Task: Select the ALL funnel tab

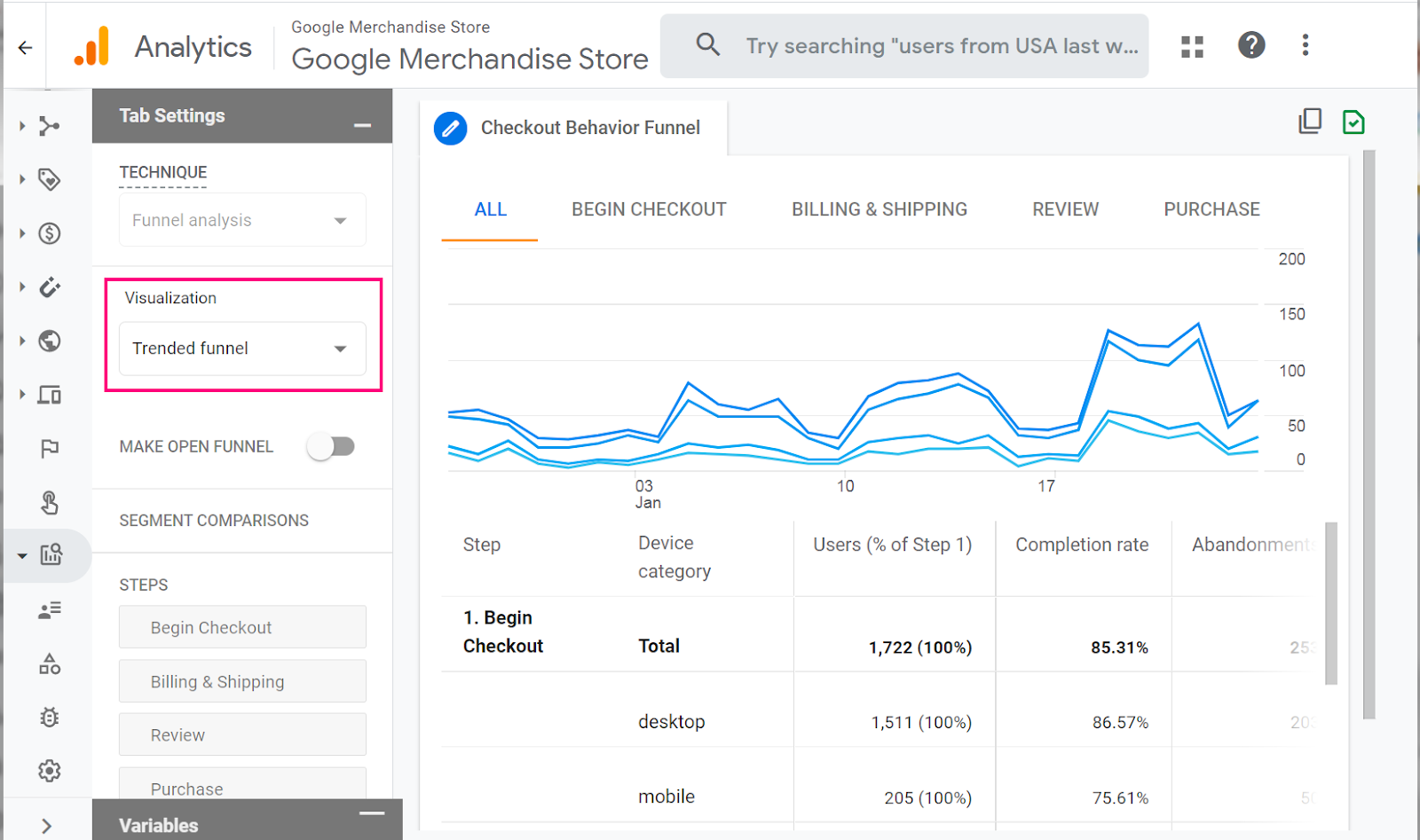Action: point(490,210)
